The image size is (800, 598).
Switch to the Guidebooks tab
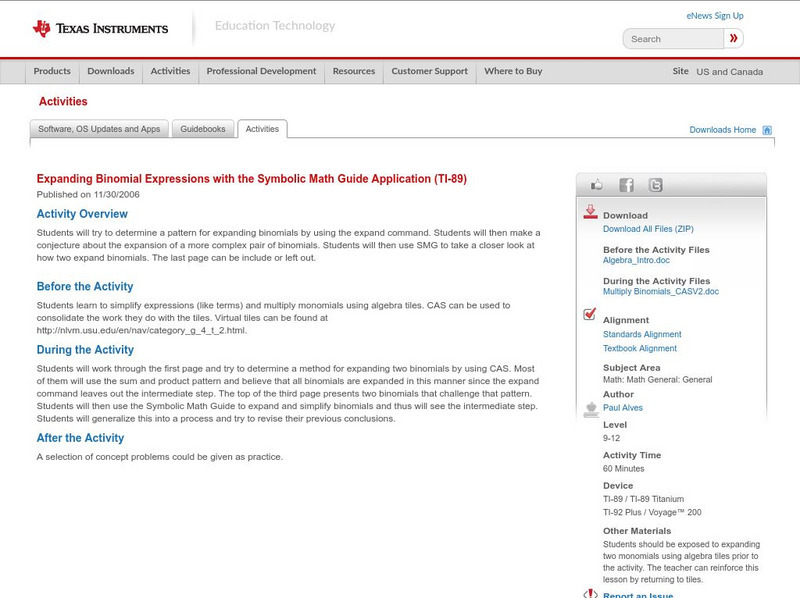[203, 129]
